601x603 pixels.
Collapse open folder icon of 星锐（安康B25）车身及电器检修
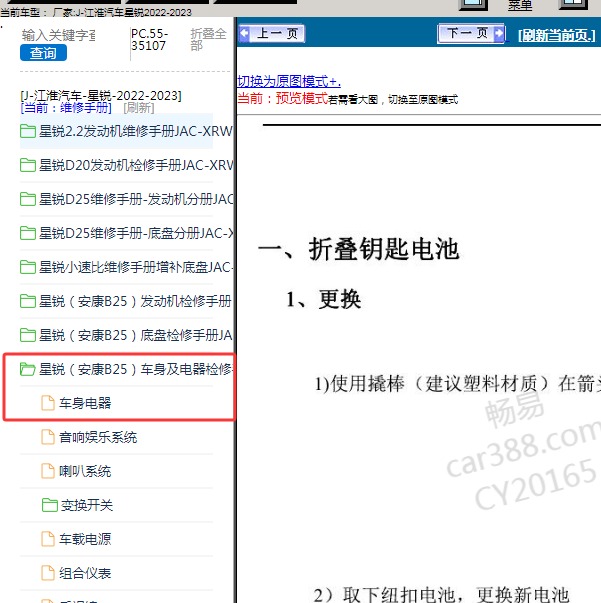coord(28,369)
